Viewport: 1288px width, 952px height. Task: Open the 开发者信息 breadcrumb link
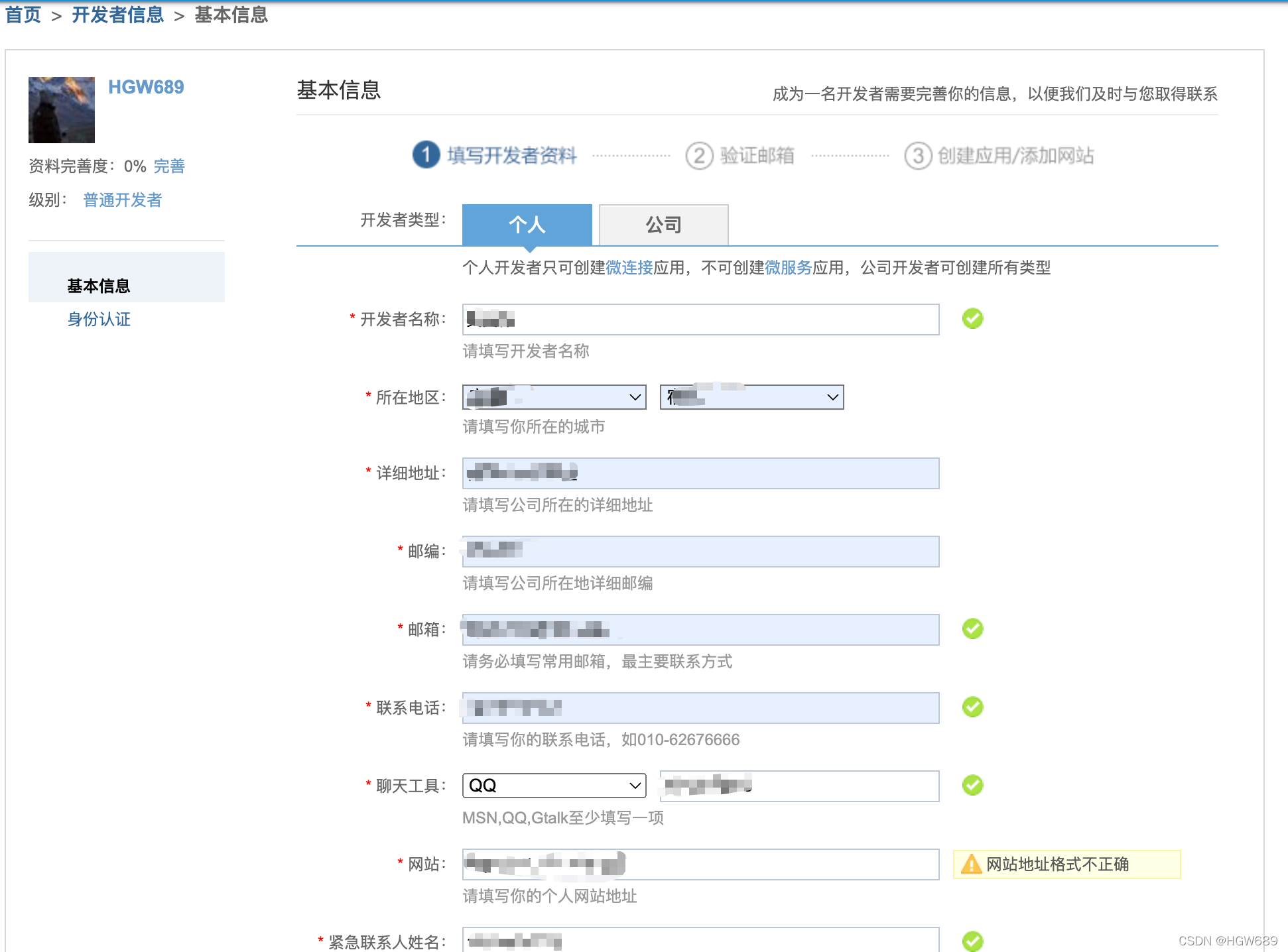[x=118, y=15]
